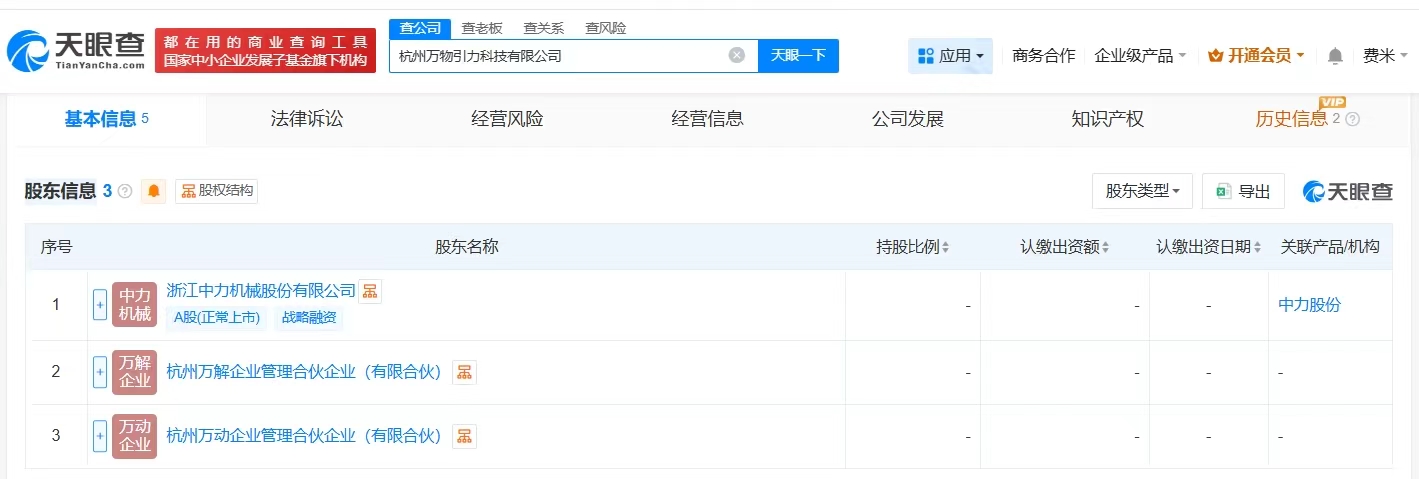Open equity structure icon for 浙江中力机械股份有限公司
1419x479 pixels.
click(370, 291)
